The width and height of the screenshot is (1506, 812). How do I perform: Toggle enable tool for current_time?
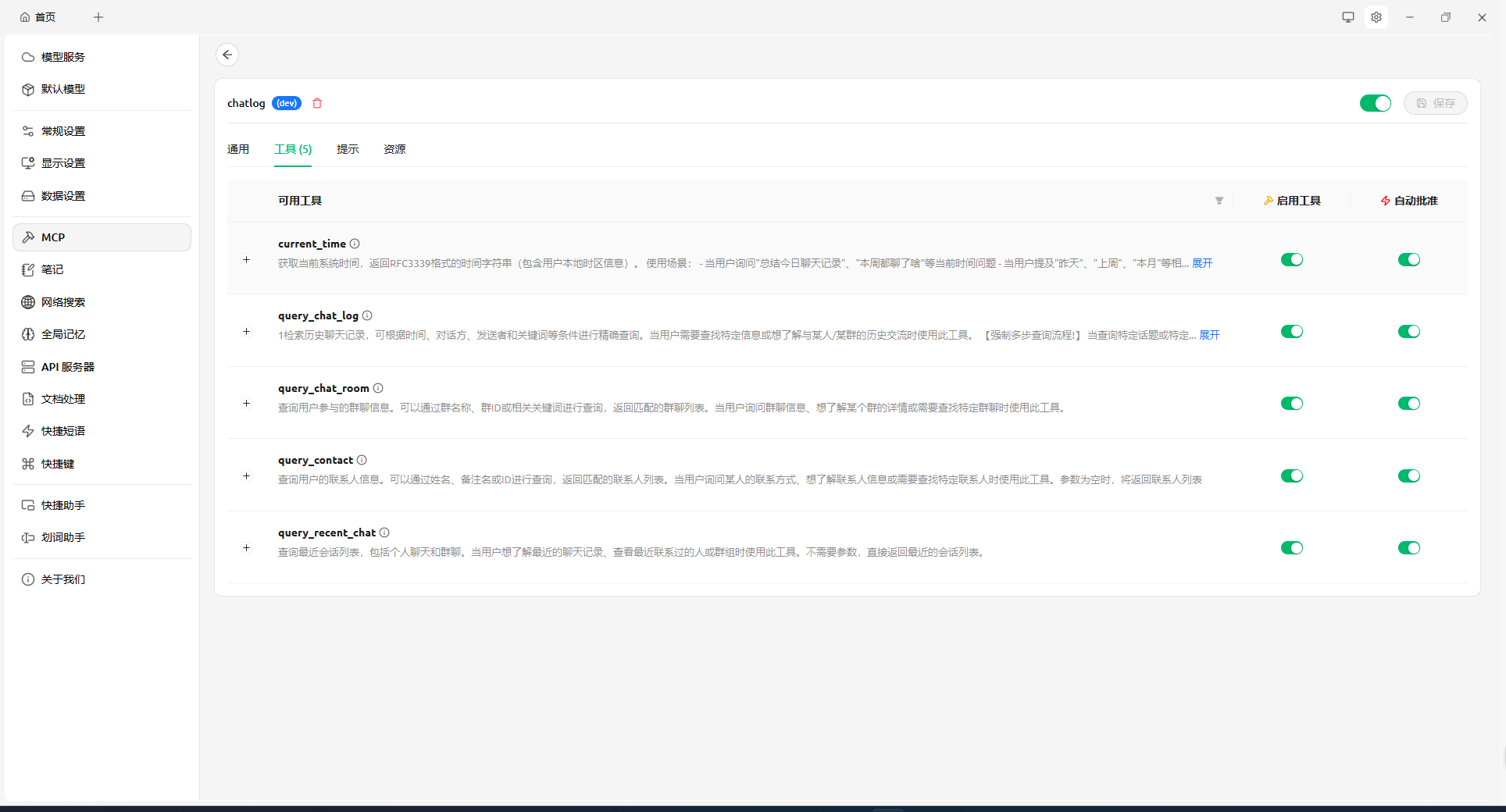coord(1292,260)
